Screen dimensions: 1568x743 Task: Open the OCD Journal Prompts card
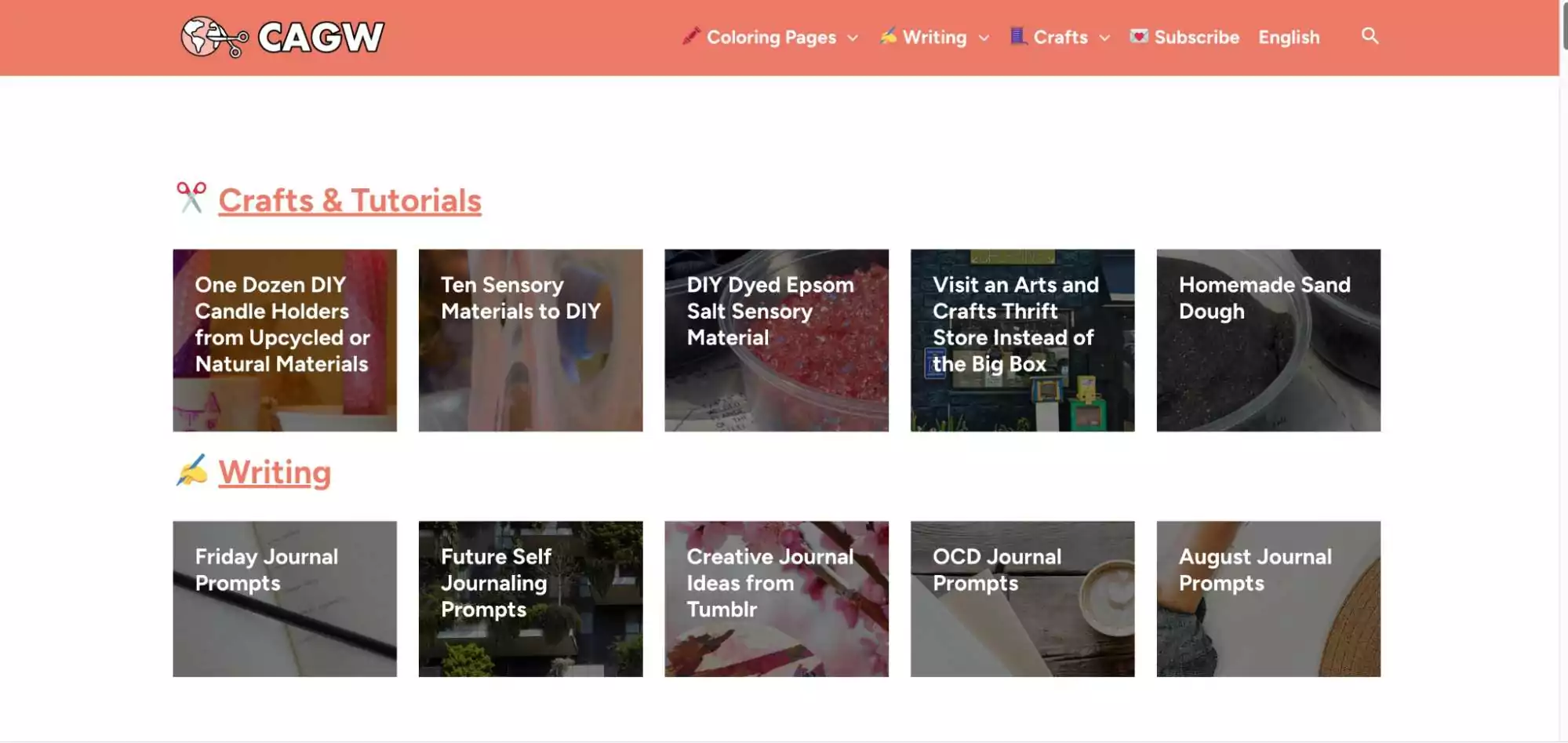(1022, 599)
